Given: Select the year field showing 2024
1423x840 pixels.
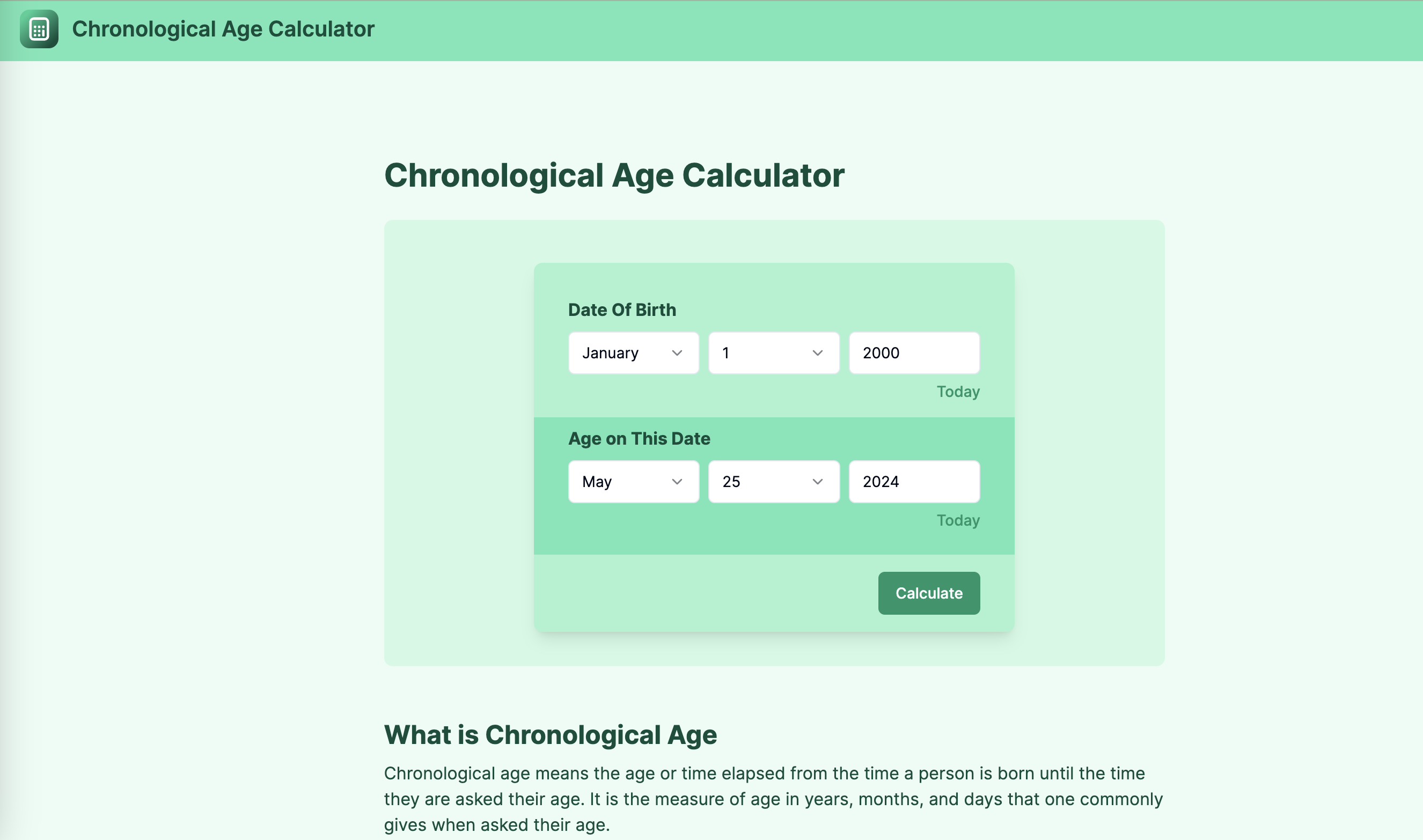Looking at the screenshot, I should (x=913, y=481).
